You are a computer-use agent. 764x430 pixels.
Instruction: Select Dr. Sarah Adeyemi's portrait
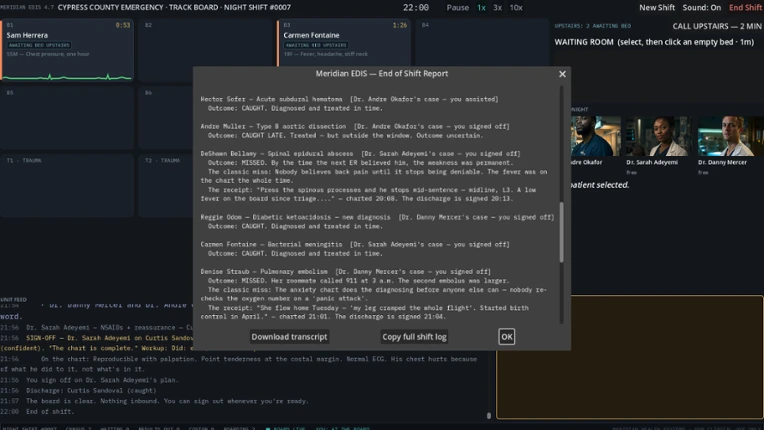[x=658, y=136]
